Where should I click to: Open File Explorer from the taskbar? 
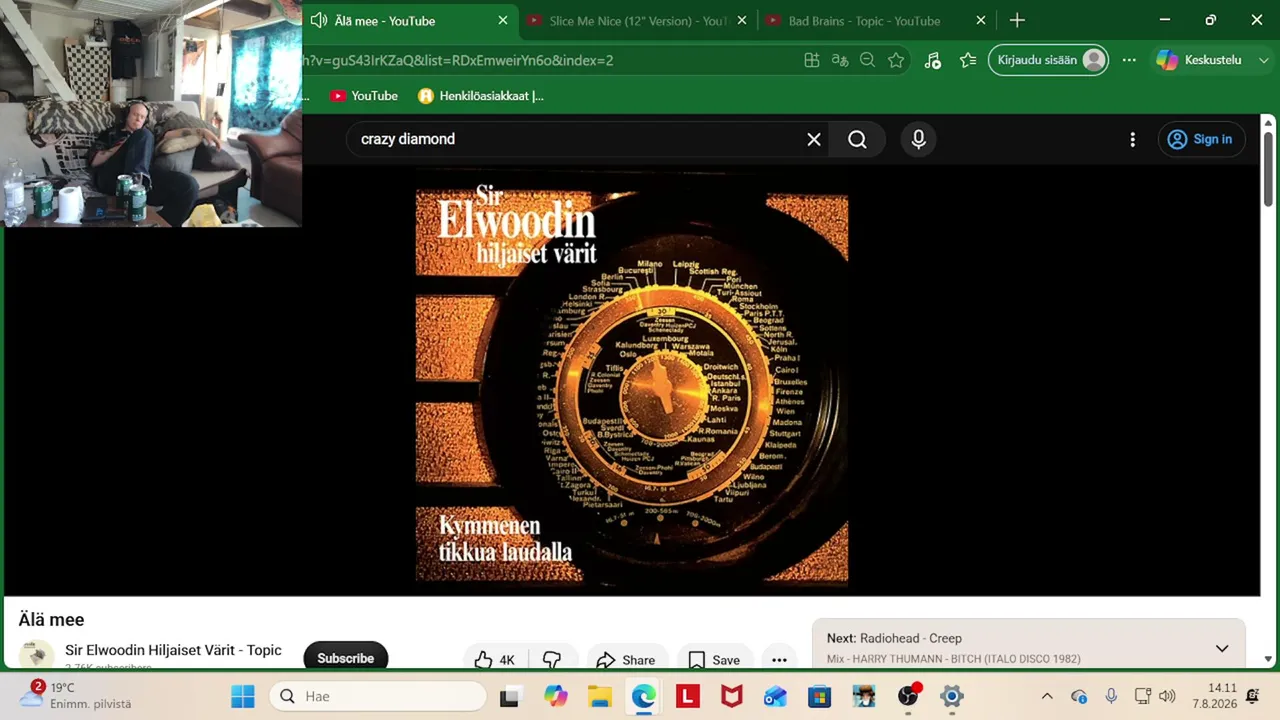click(599, 696)
